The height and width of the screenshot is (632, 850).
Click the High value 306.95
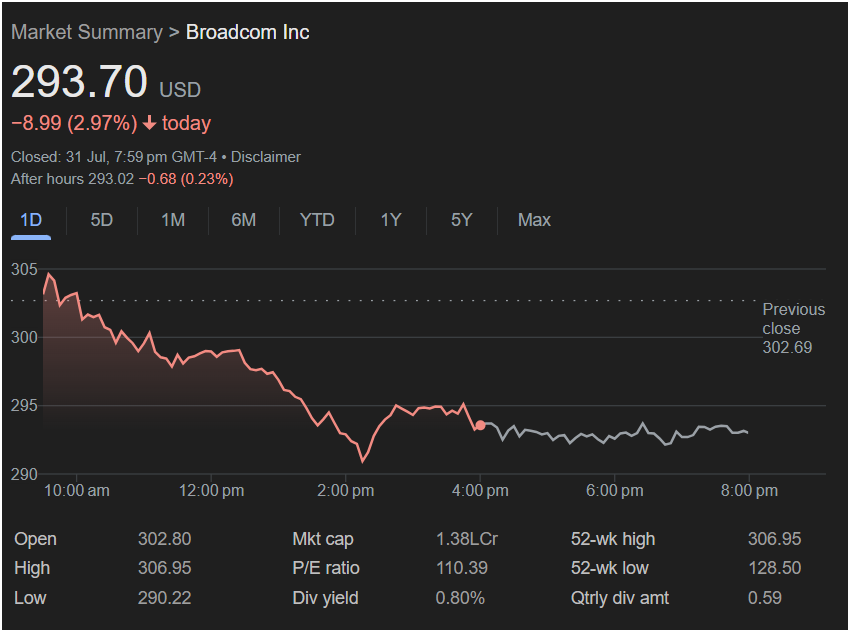[164, 568]
